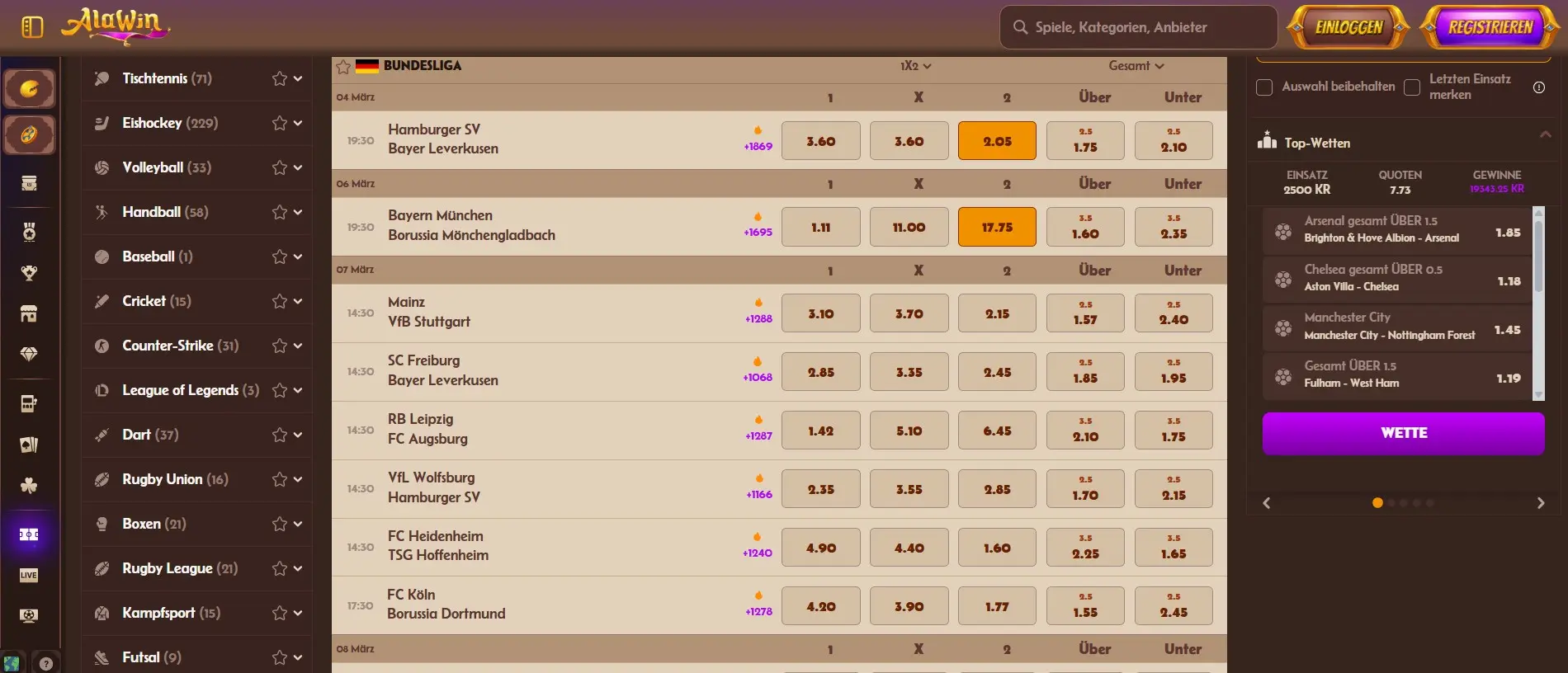This screenshot has height=673, width=1568.
Task: Click the Tischtennis paddle icon
Action: coord(102,78)
